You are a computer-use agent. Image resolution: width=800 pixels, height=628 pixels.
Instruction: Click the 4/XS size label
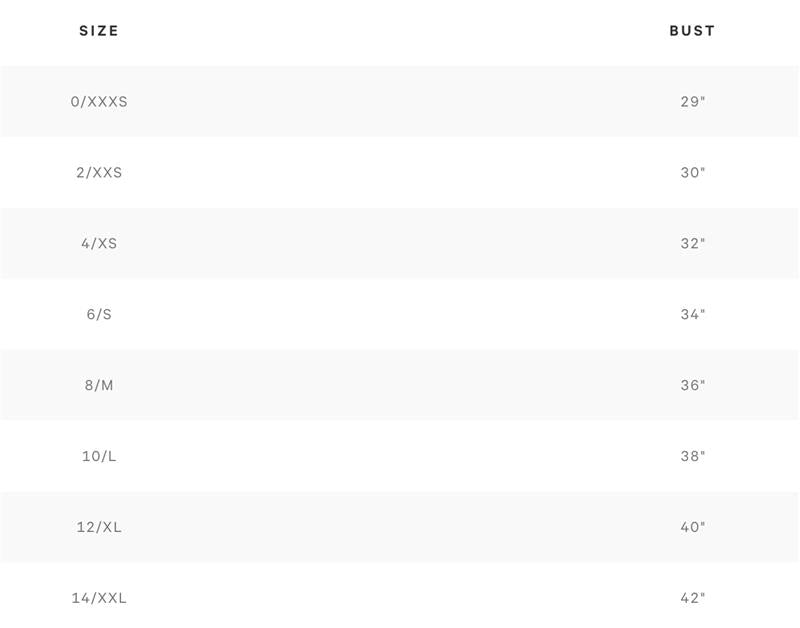coord(99,244)
